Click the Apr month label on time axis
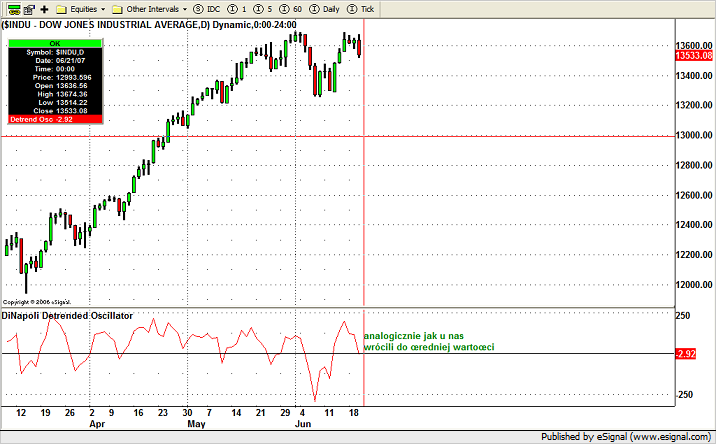 coord(97,424)
